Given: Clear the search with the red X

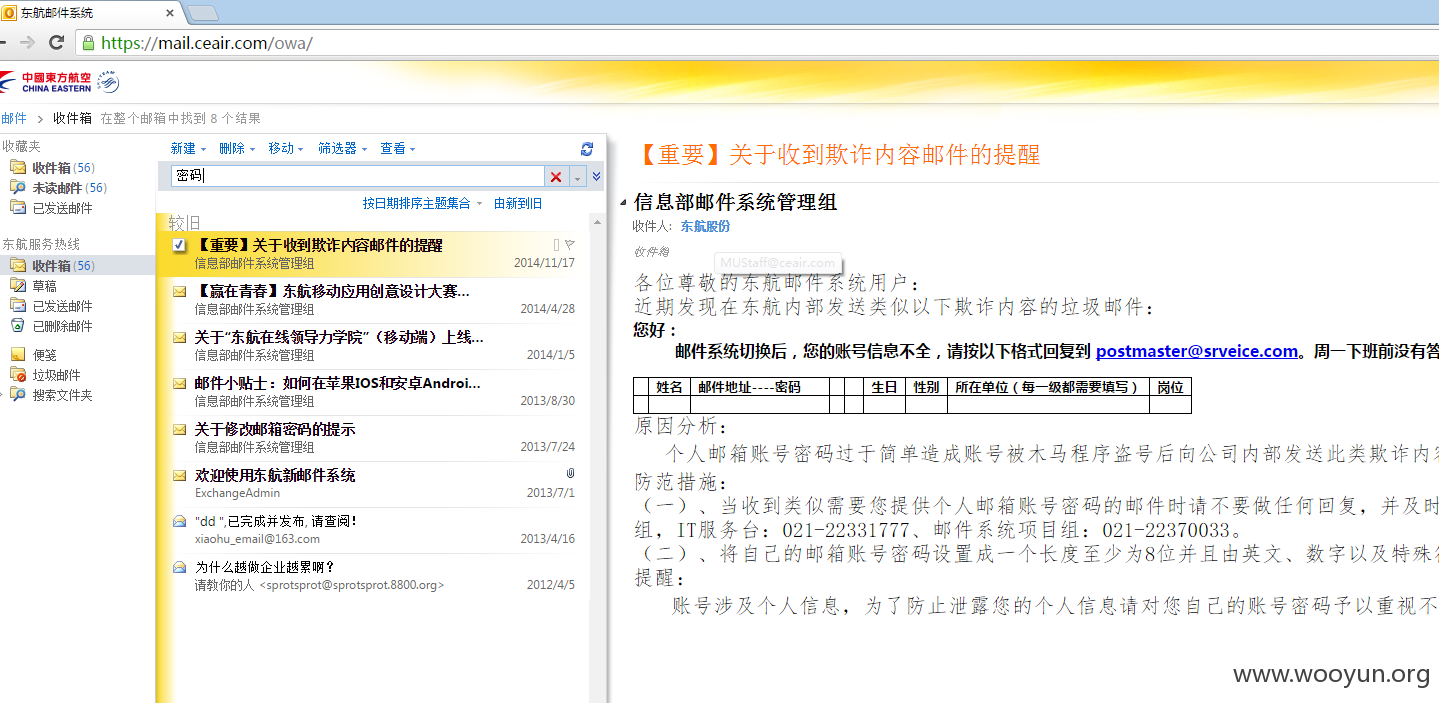Looking at the screenshot, I should (x=556, y=177).
